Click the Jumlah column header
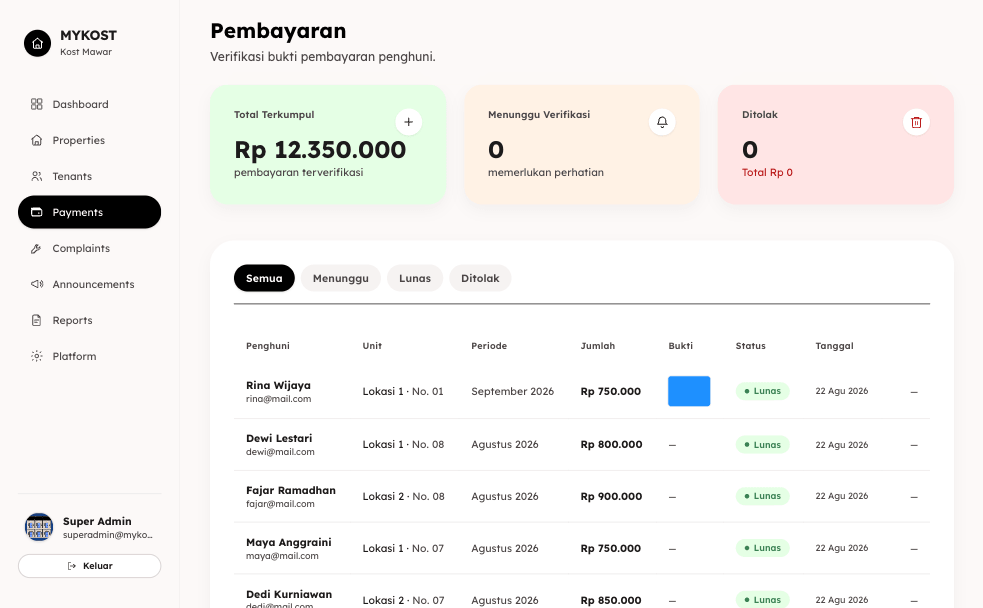Viewport: 983px width, 608px height. 597,346
